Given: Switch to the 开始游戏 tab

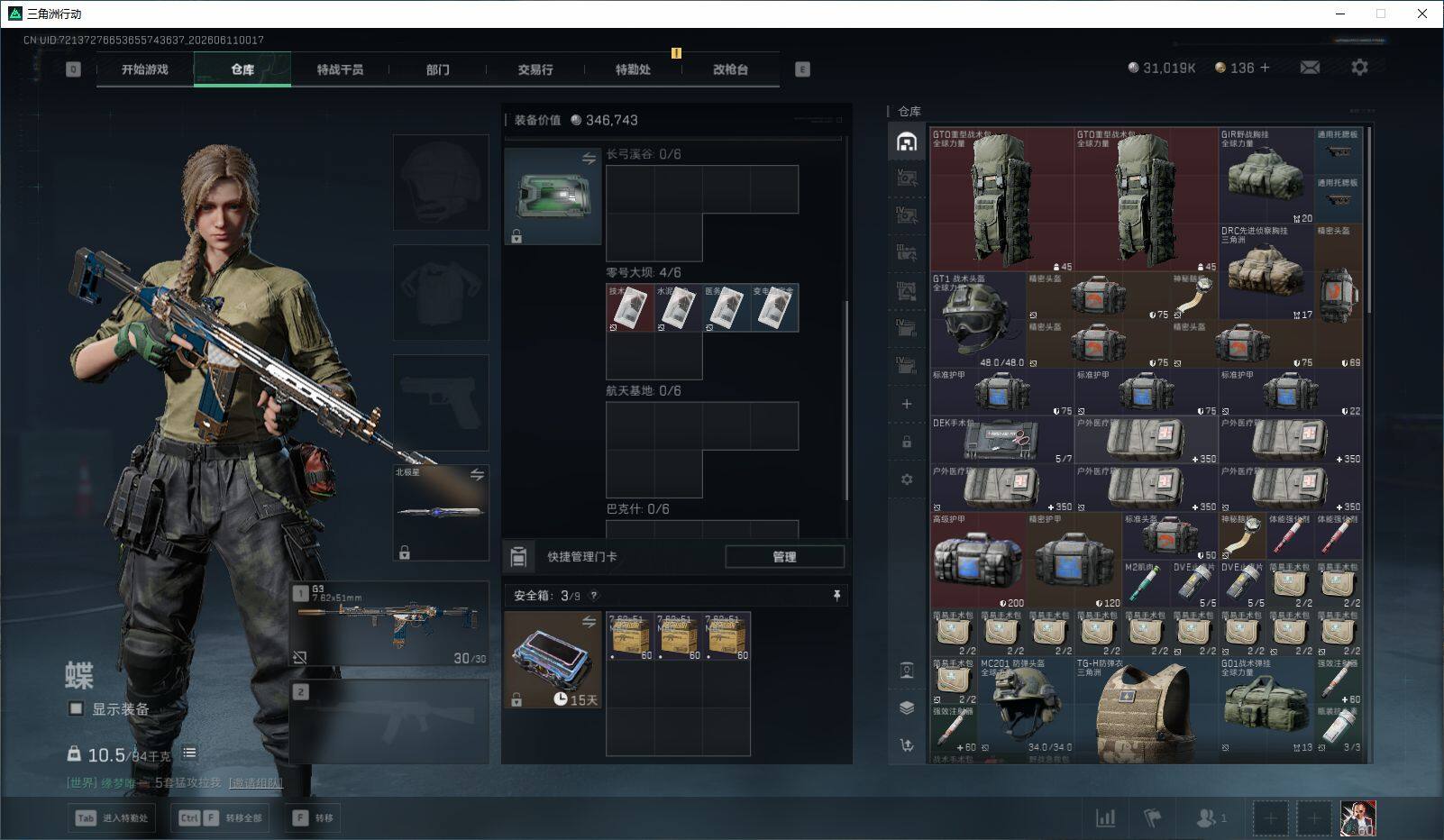Looking at the screenshot, I should [x=145, y=69].
